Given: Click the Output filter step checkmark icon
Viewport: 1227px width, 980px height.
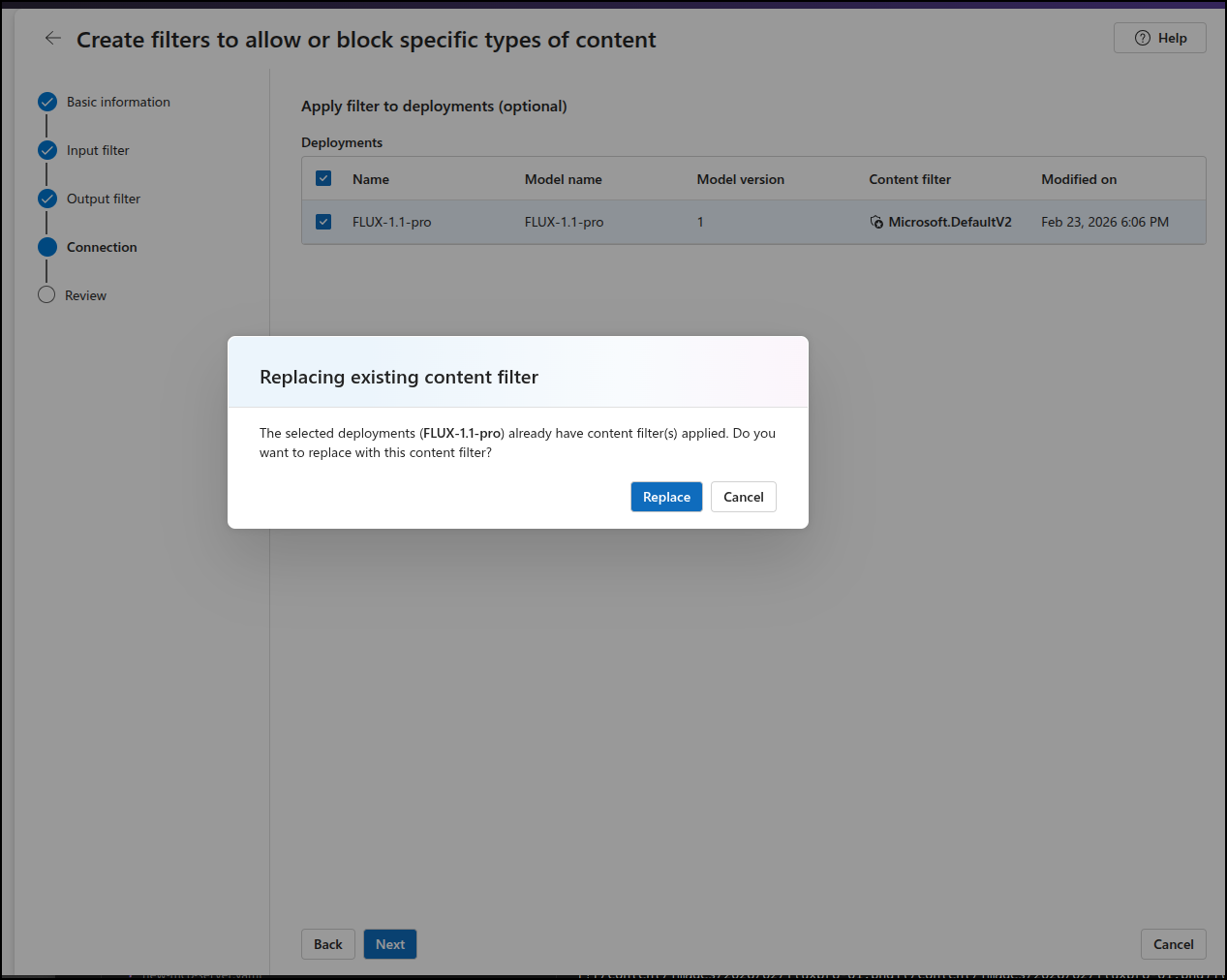Looking at the screenshot, I should (47, 199).
